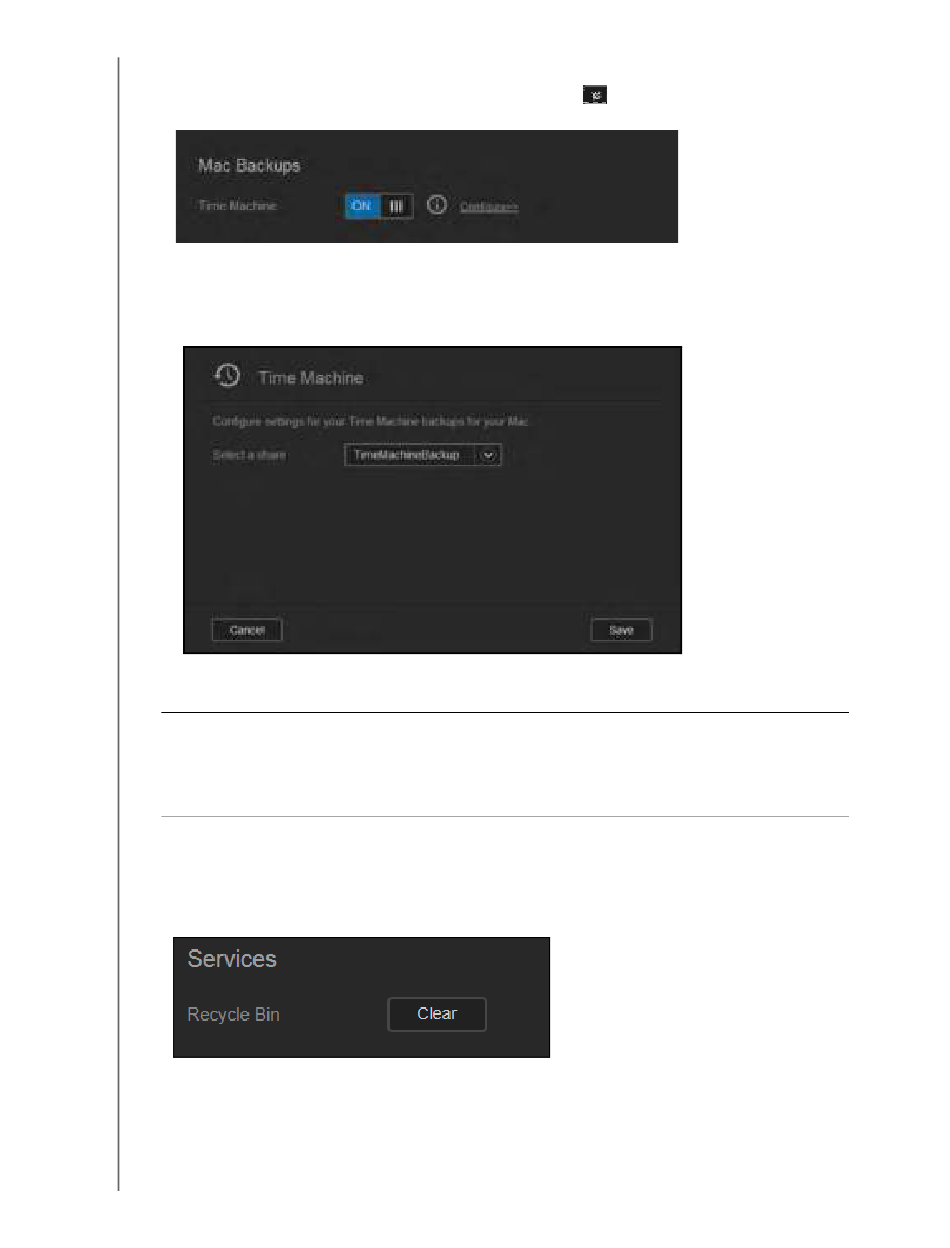Clear the Recycle Bin
The height and width of the screenshot is (1248, 950).
click(x=437, y=1014)
